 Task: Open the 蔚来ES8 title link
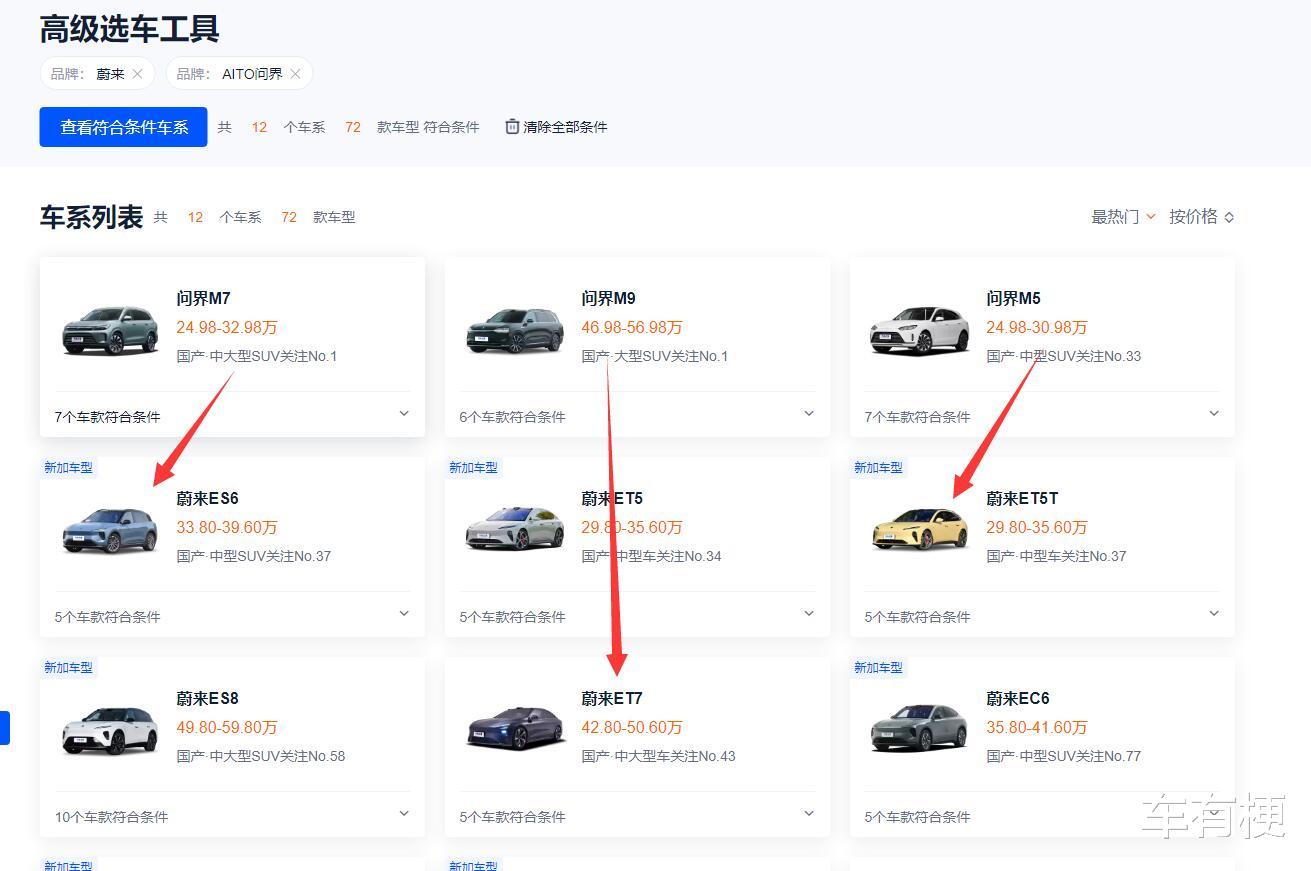[208, 698]
